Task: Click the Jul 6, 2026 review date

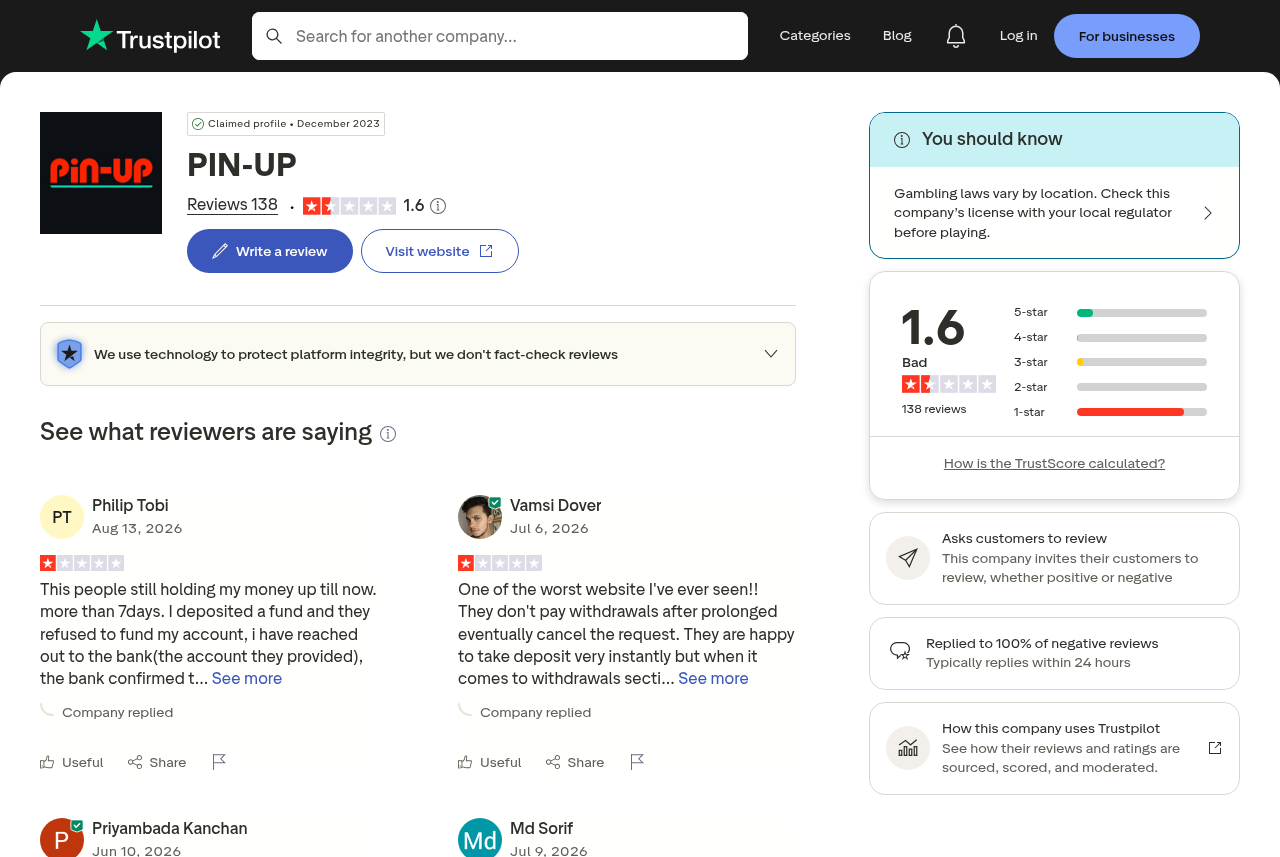Action: click(x=549, y=528)
